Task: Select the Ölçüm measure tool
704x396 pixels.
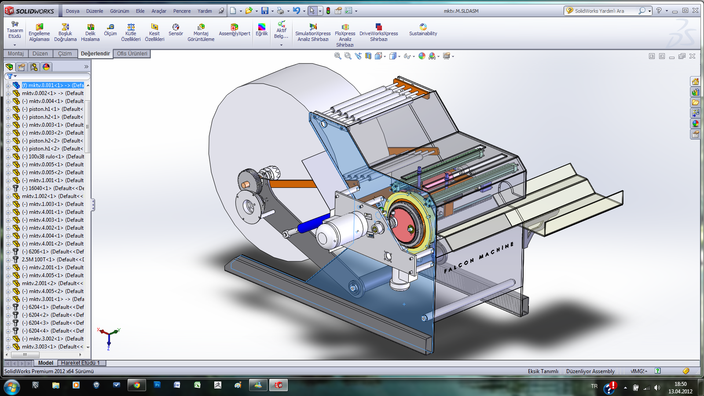Action: (110, 30)
